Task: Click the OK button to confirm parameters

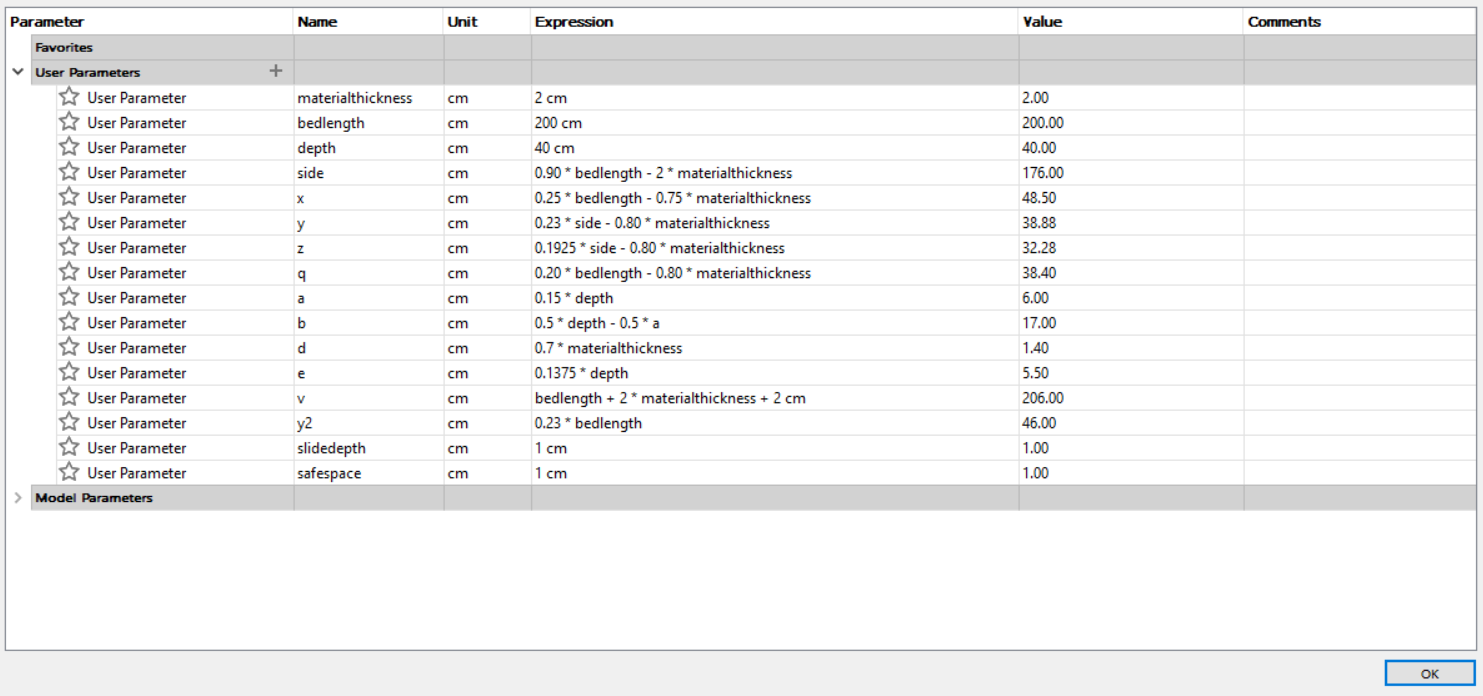Action: click(1428, 672)
